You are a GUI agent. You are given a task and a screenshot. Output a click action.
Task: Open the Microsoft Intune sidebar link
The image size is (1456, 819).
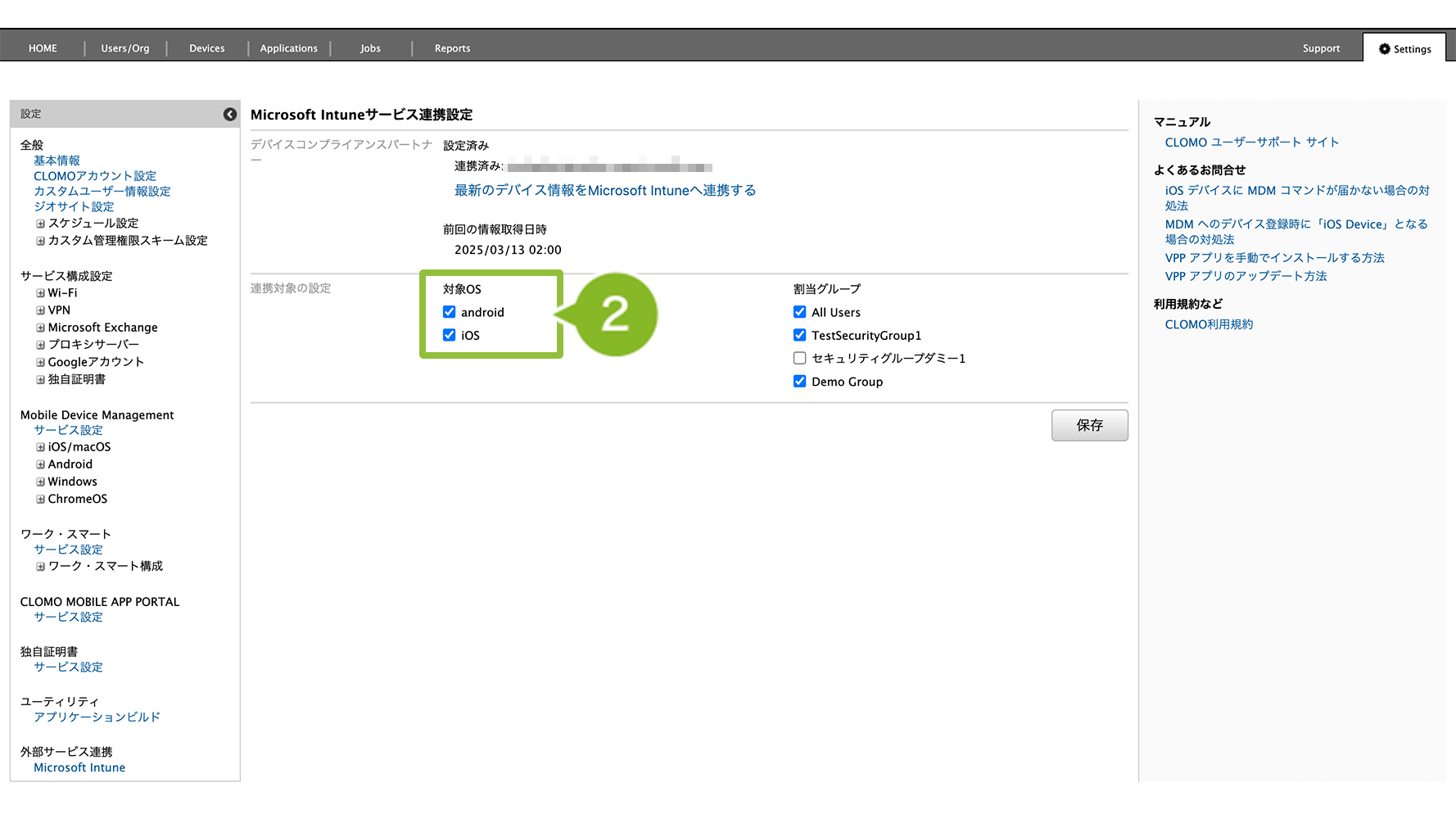79,767
